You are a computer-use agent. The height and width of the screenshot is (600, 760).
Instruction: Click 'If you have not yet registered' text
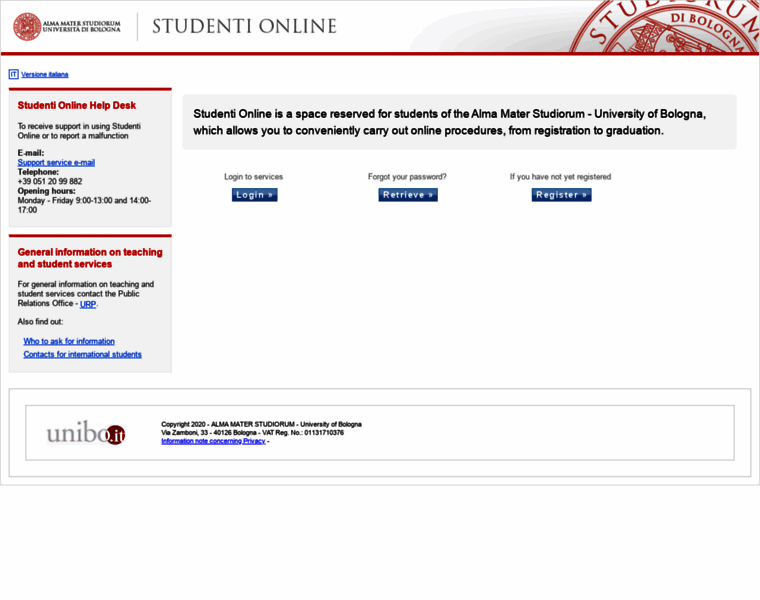pyautogui.click(x=560, y=177)
